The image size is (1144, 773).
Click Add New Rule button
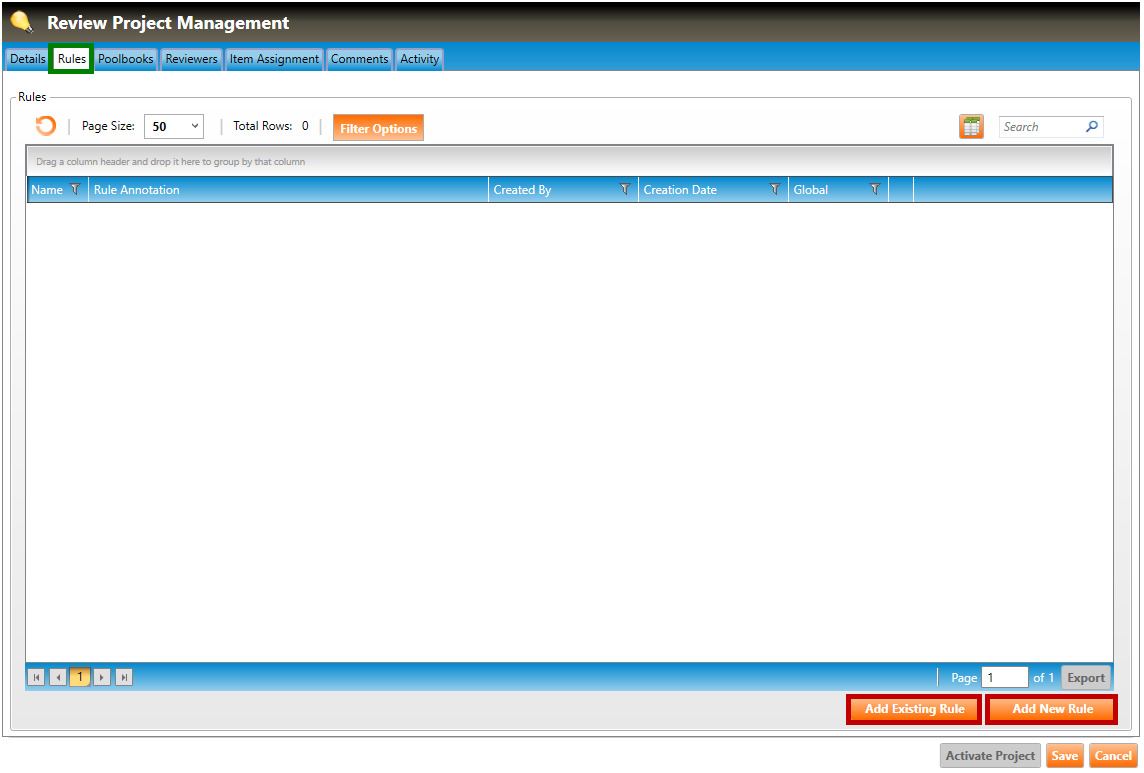point(1052,709)
